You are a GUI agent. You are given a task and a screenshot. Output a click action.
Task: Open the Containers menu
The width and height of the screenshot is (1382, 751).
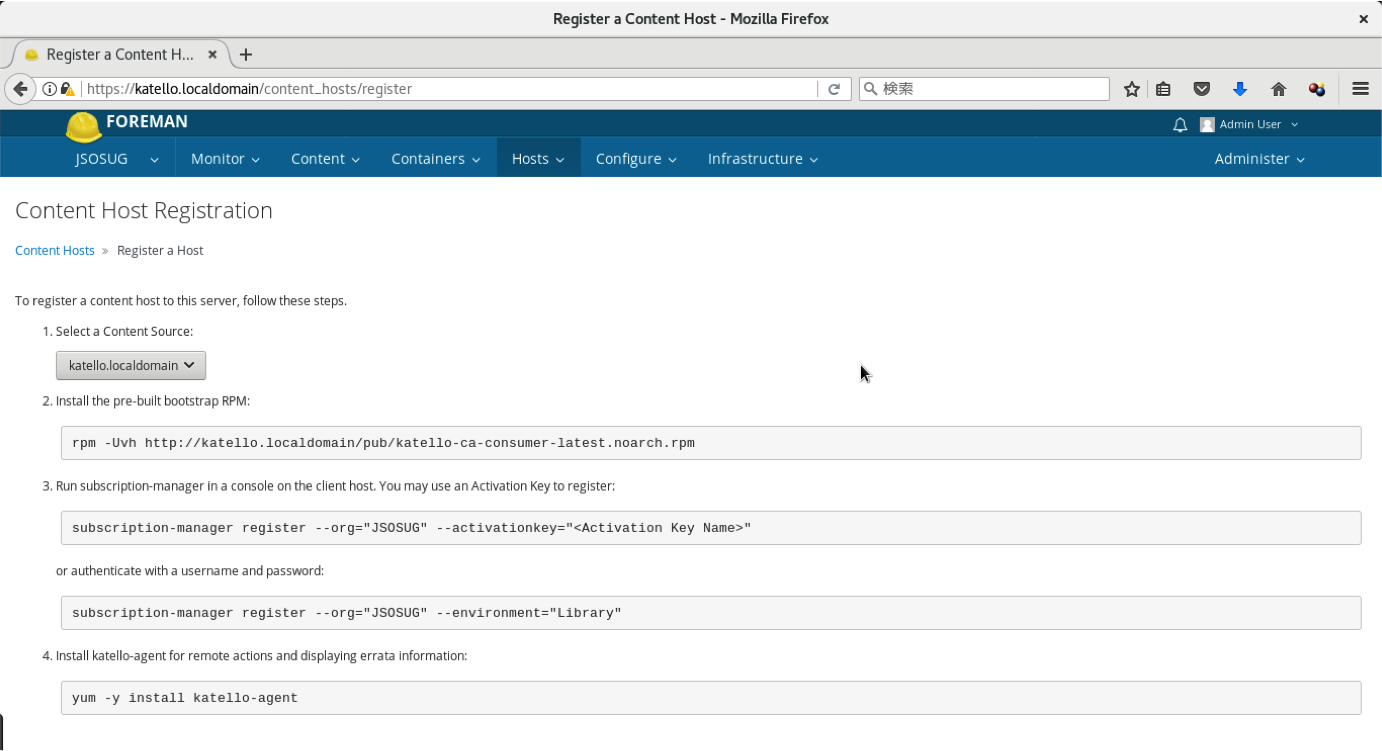tap(436, 158)
